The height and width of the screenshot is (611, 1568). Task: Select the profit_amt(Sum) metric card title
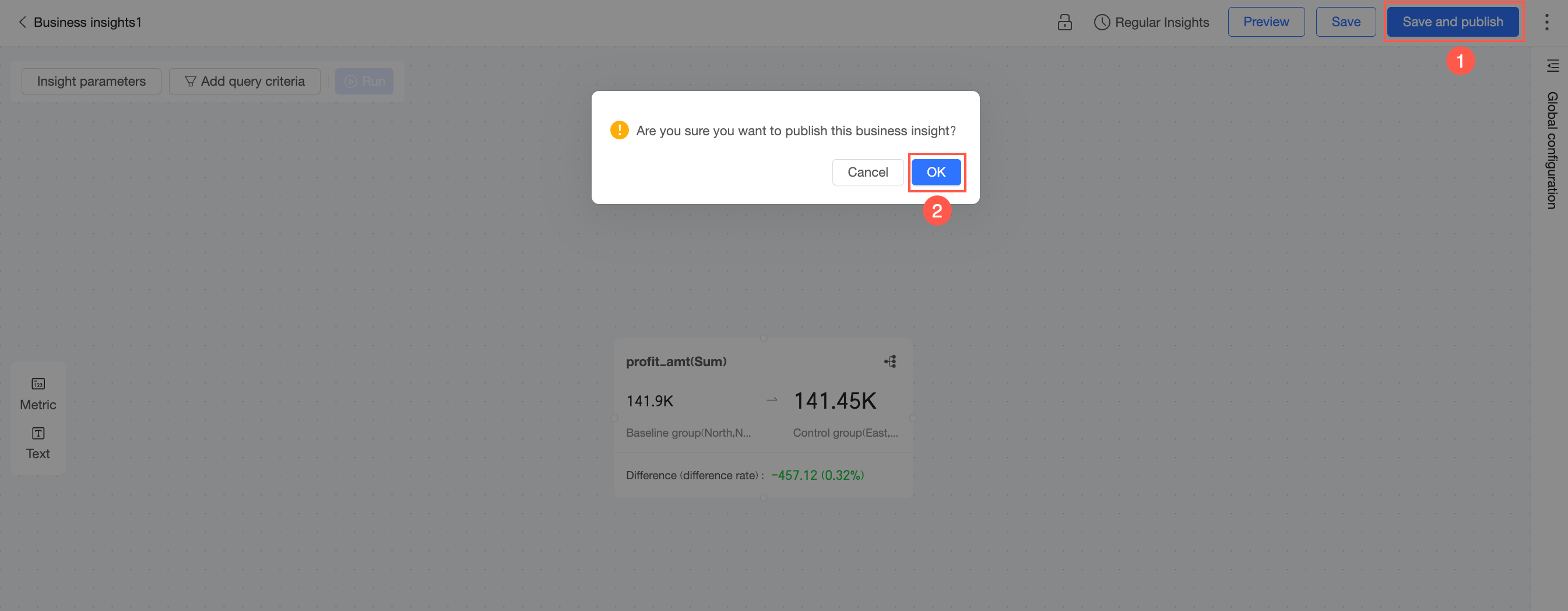pos(676,361)
